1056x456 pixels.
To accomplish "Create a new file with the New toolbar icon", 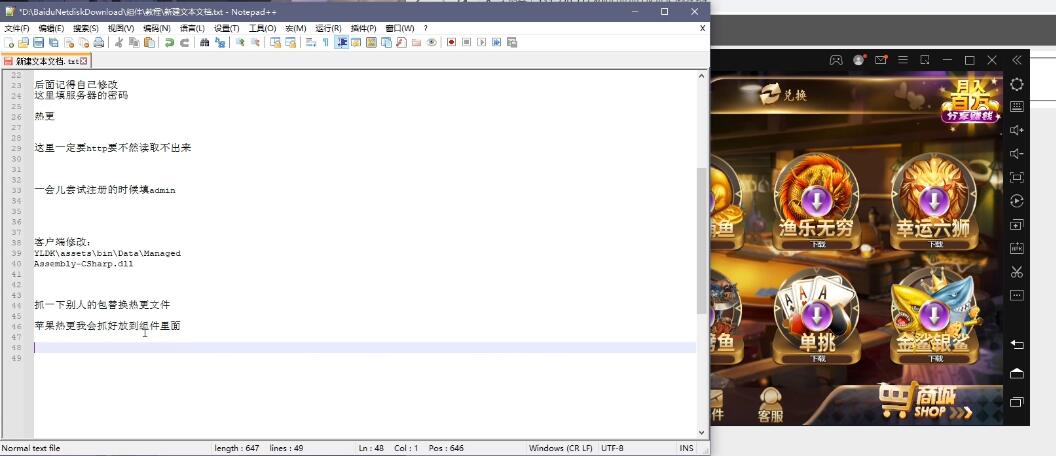I will click(8, 42).
